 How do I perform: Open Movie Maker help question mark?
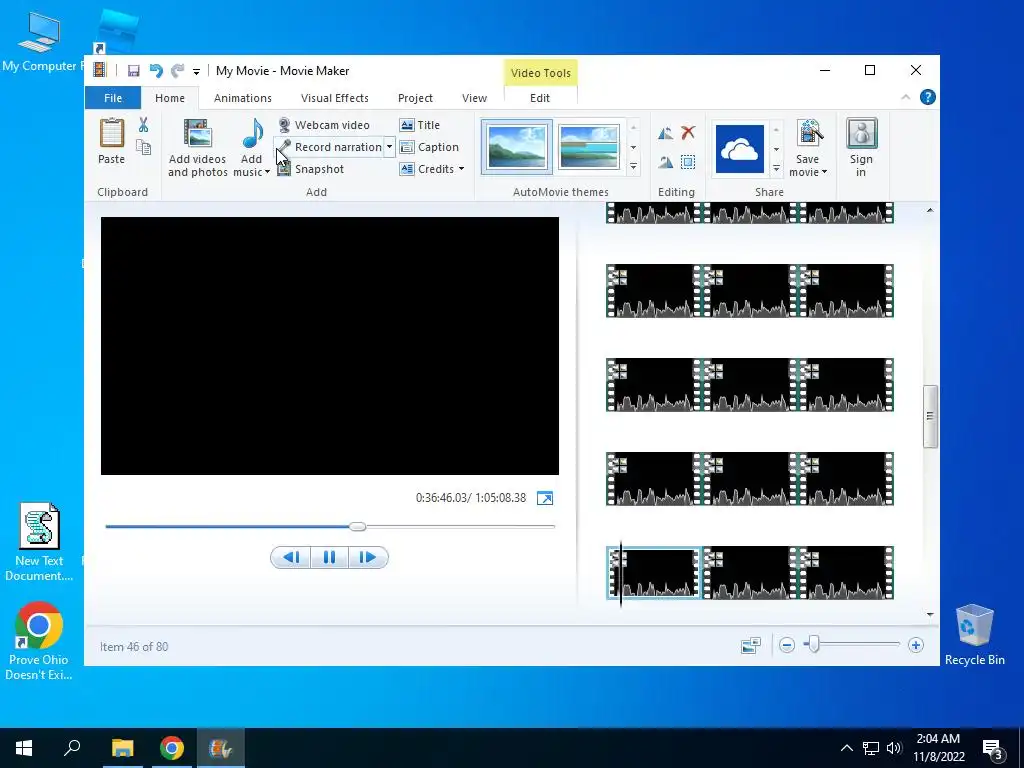[927, 97]
